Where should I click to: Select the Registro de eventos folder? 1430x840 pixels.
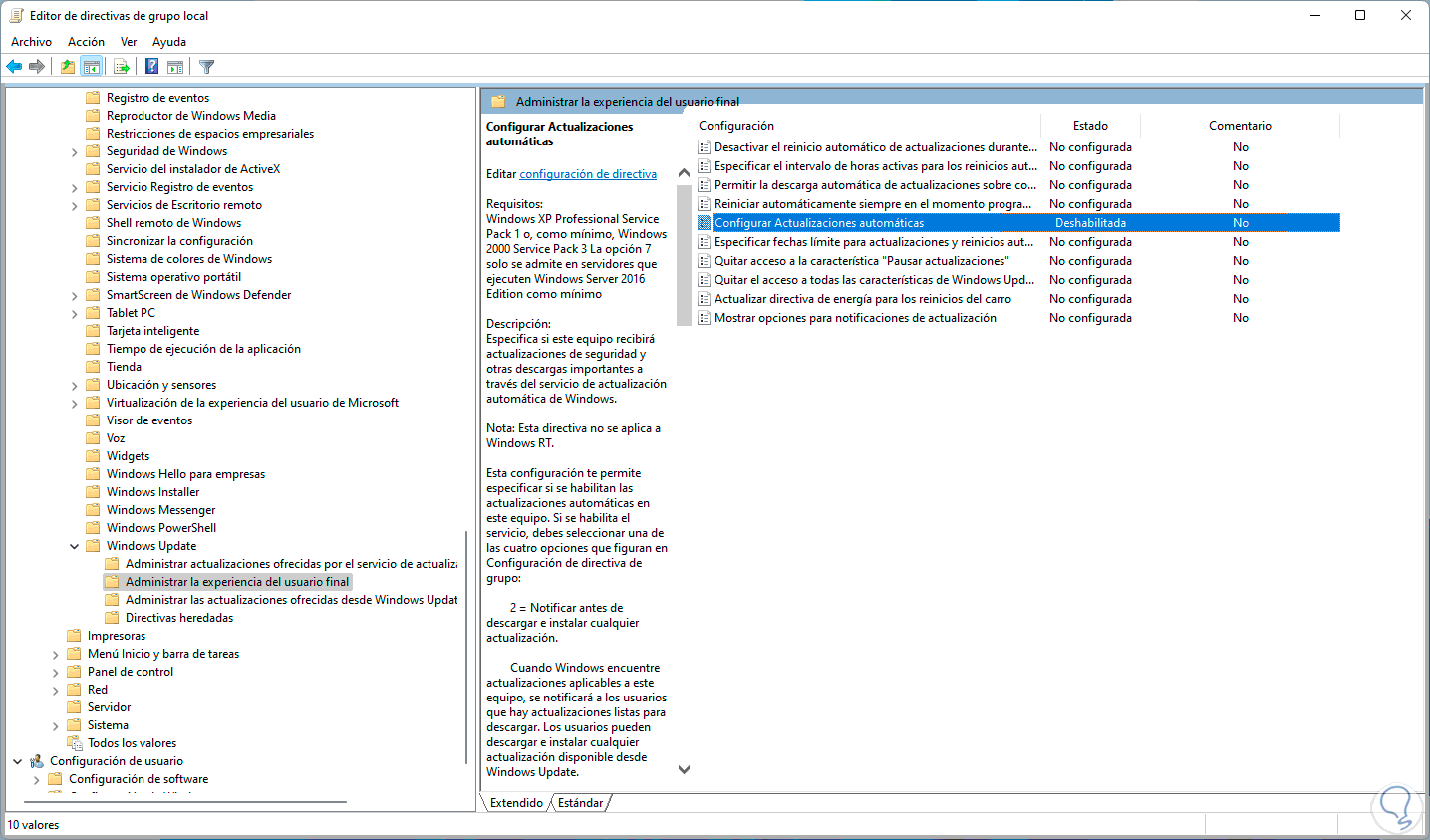(x=157, y=98)
